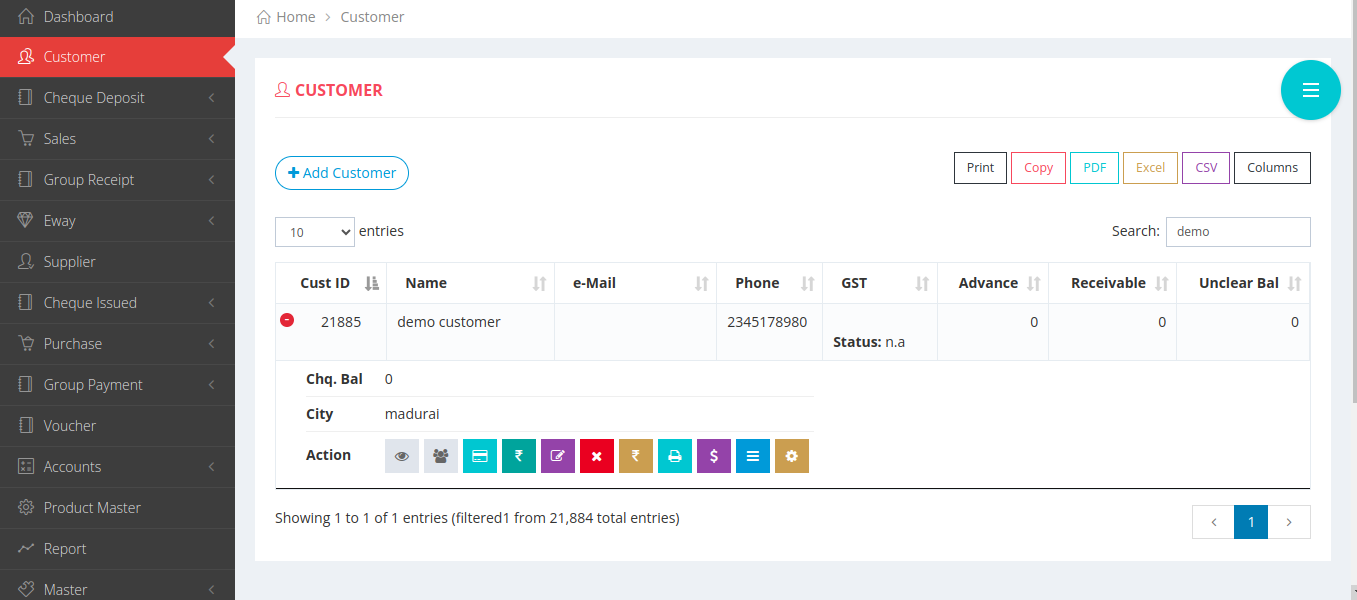Viewport: 1357px width, 600px height.
Task: Click the purple dollar sign action icon
Action: pos(714,456)
